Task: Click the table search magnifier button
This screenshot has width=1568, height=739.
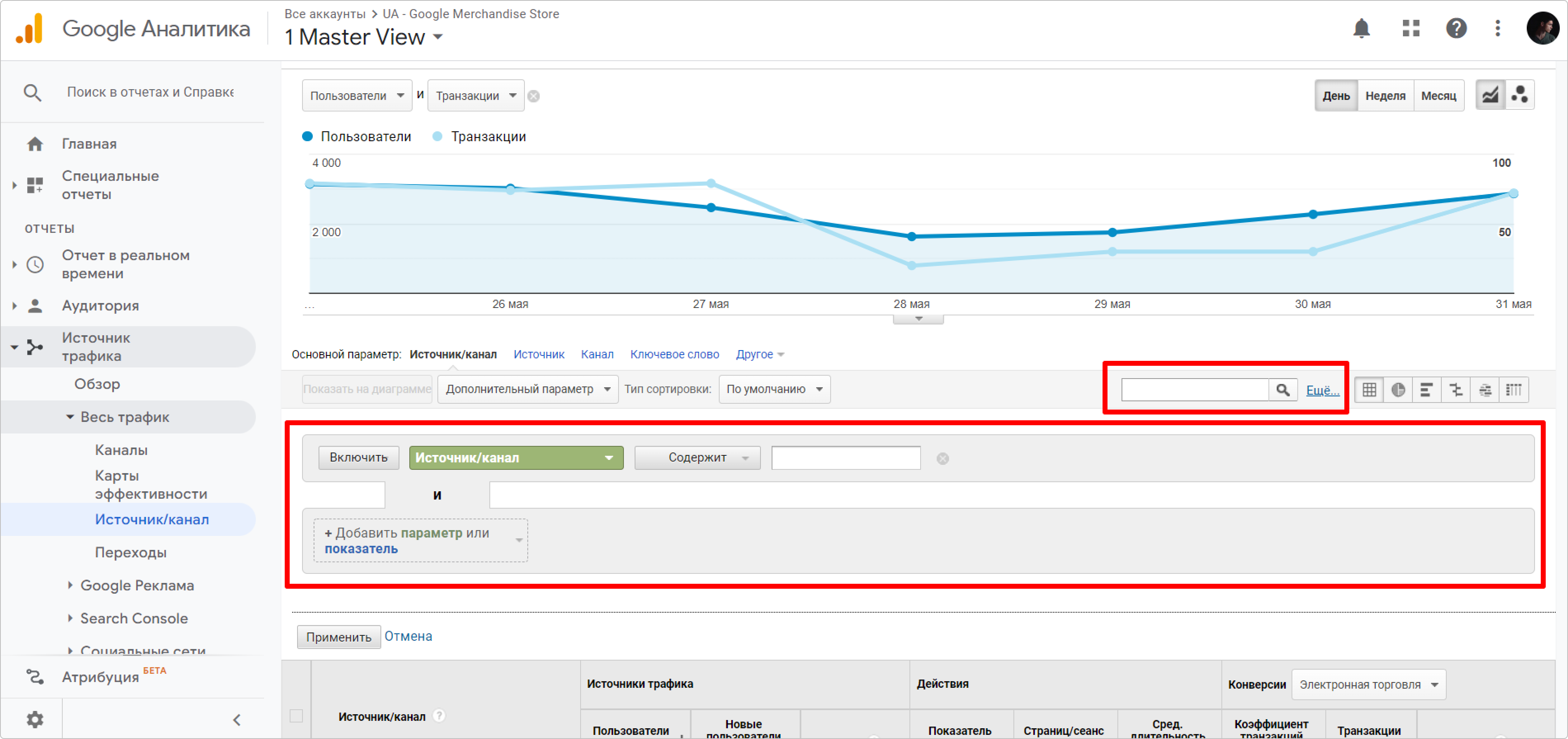Action: click(x=1282, y=390)
